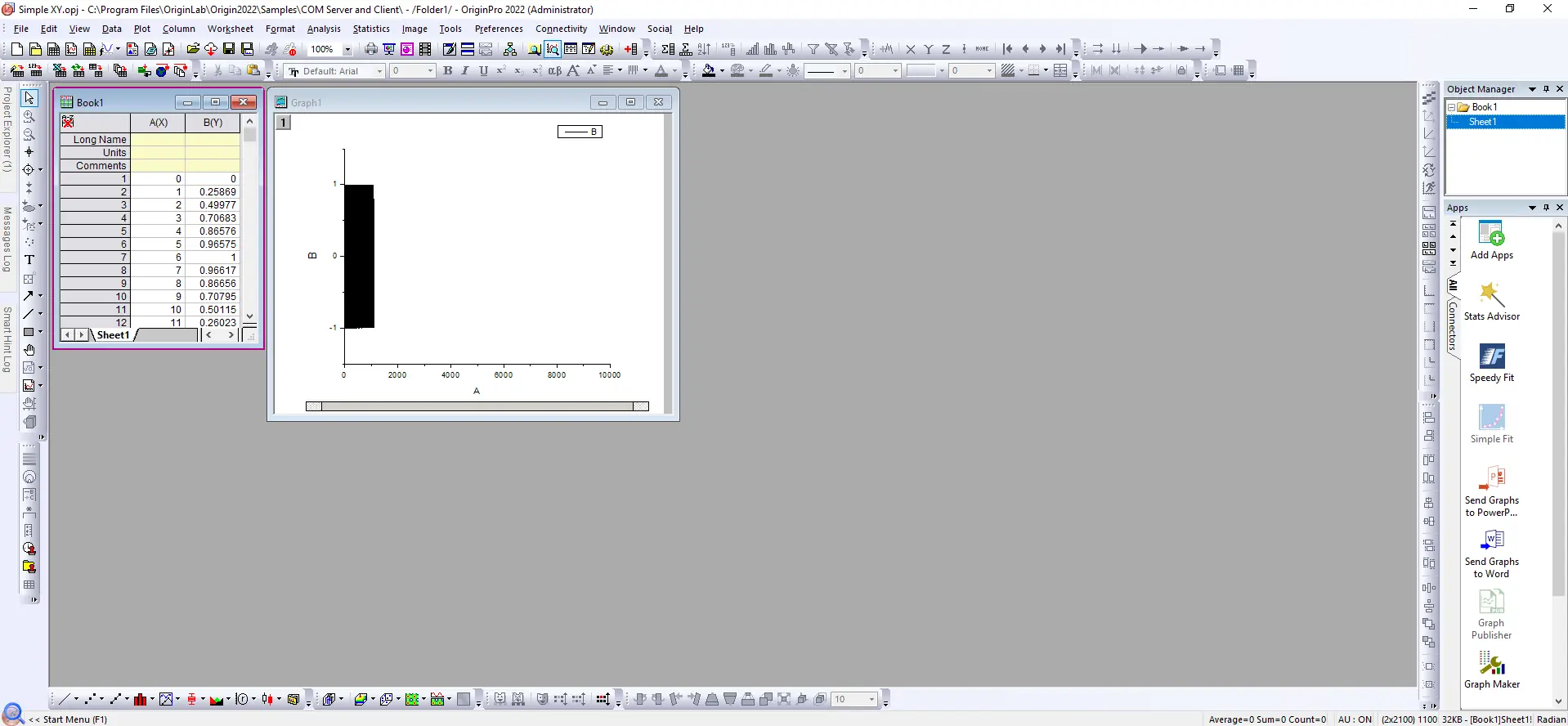Open the Apps panel menu arrow
1568x726 pixels.
point(1532,208)
